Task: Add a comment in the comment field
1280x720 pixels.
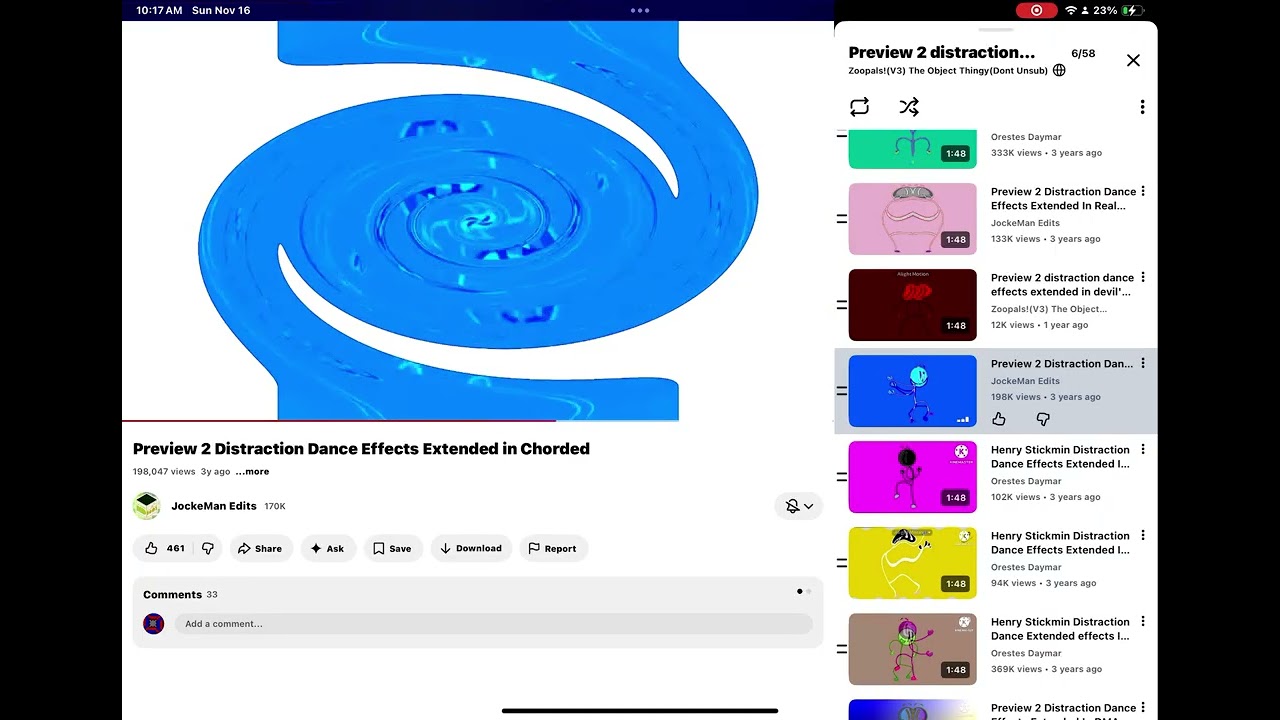Action: 493,624
